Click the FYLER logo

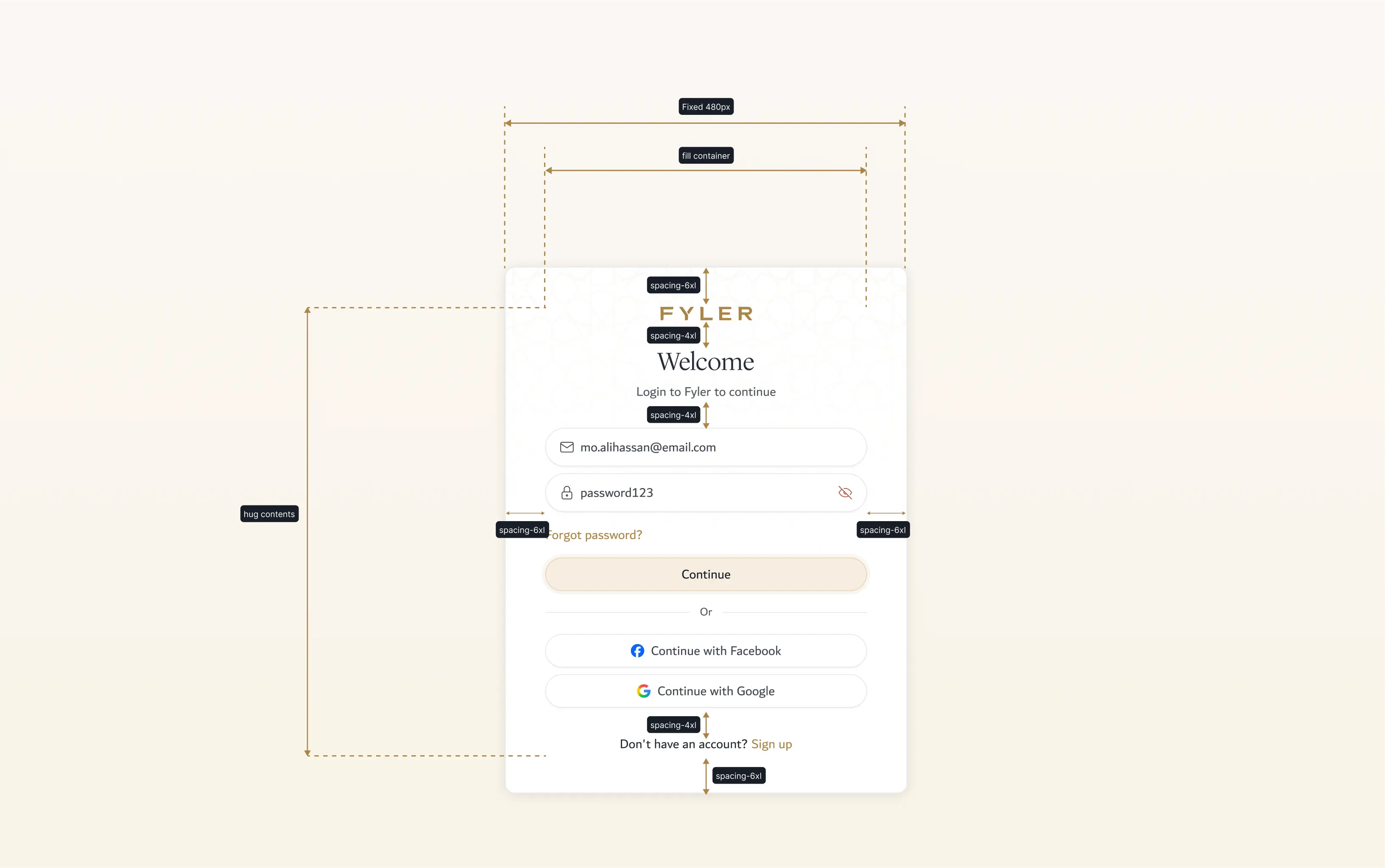pyautogui.click(x=706, y=313)
